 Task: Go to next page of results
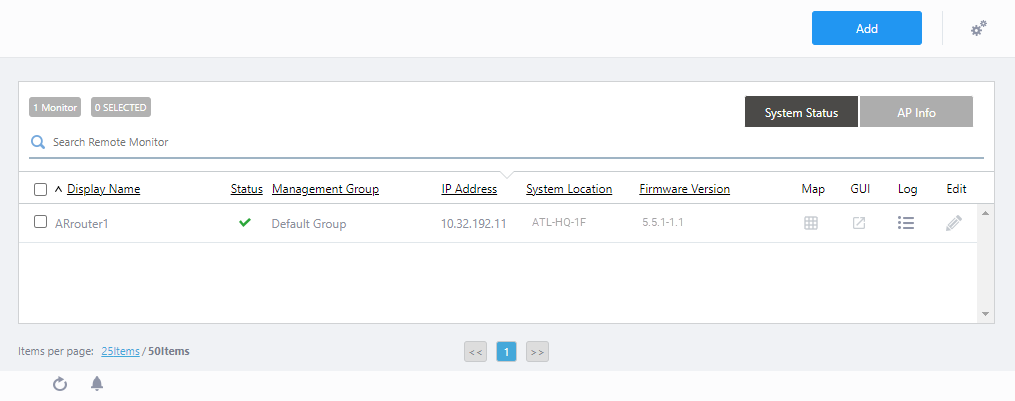(x=537, y=351)
